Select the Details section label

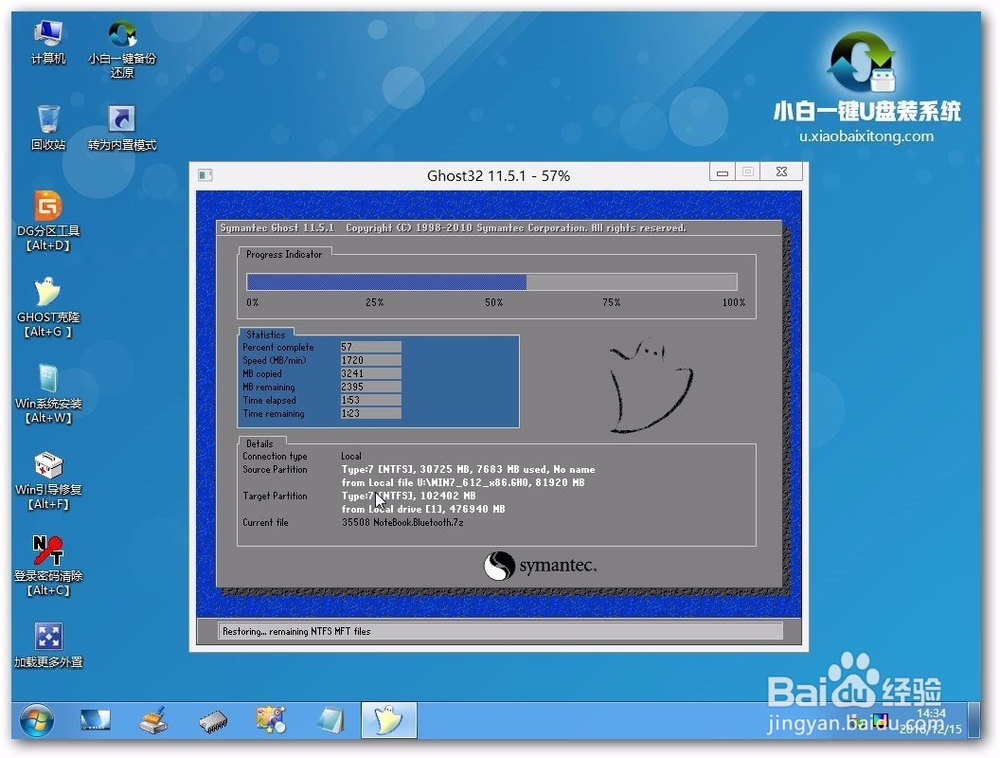coord(257,443)
